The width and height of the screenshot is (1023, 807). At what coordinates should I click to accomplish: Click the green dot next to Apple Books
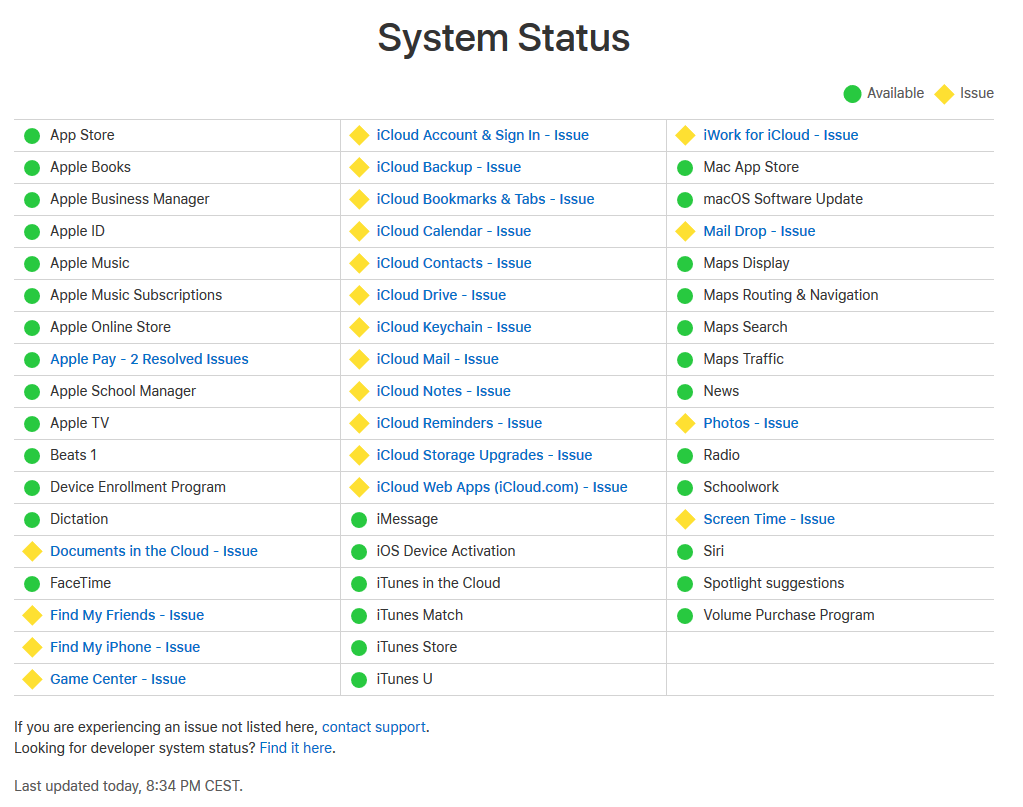point(32,168)
